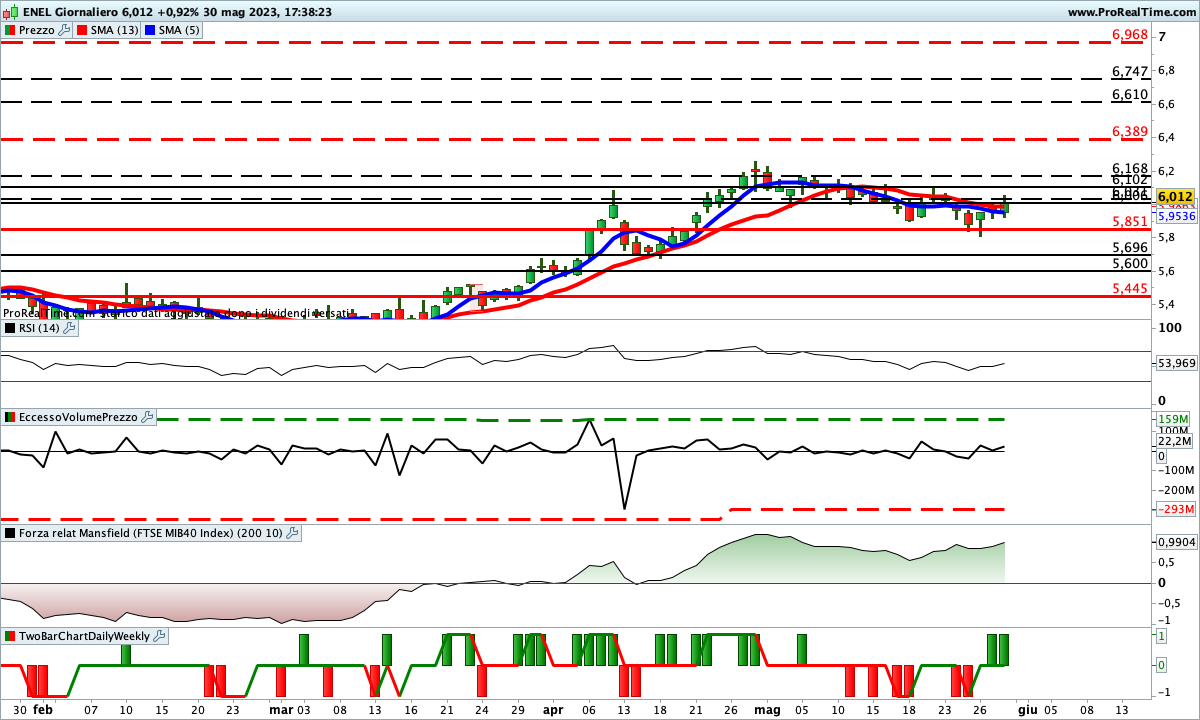This screenshot has width=1200, height=720.
Task: Click the Mansfield value 0,9904
Action: (1176, 541)
